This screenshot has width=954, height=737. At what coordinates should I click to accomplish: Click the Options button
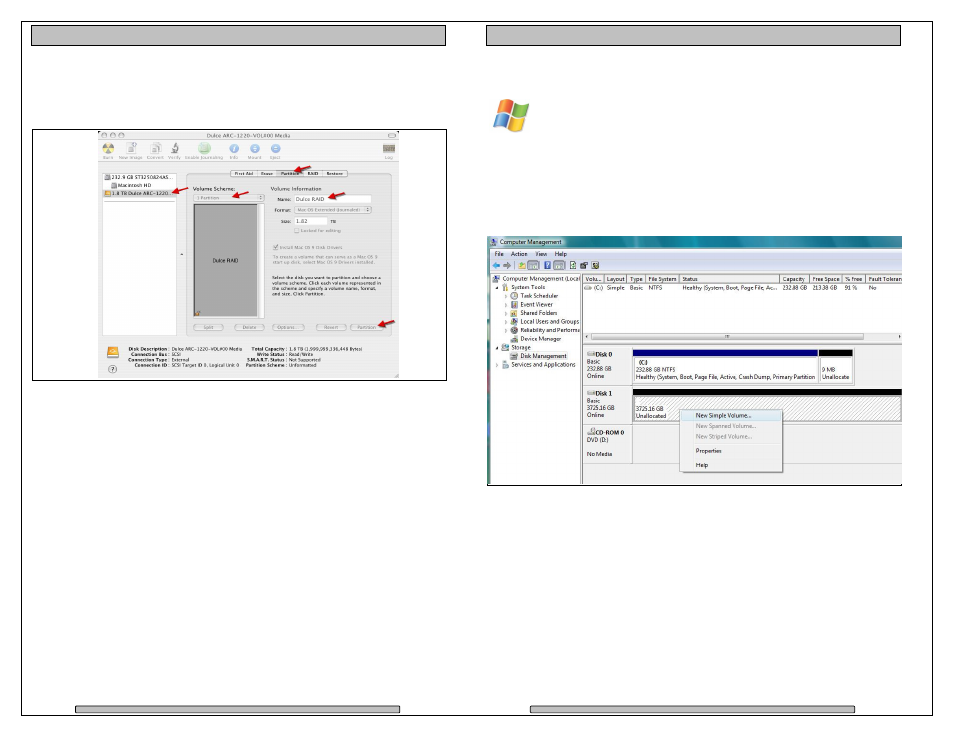pos(288,327)
